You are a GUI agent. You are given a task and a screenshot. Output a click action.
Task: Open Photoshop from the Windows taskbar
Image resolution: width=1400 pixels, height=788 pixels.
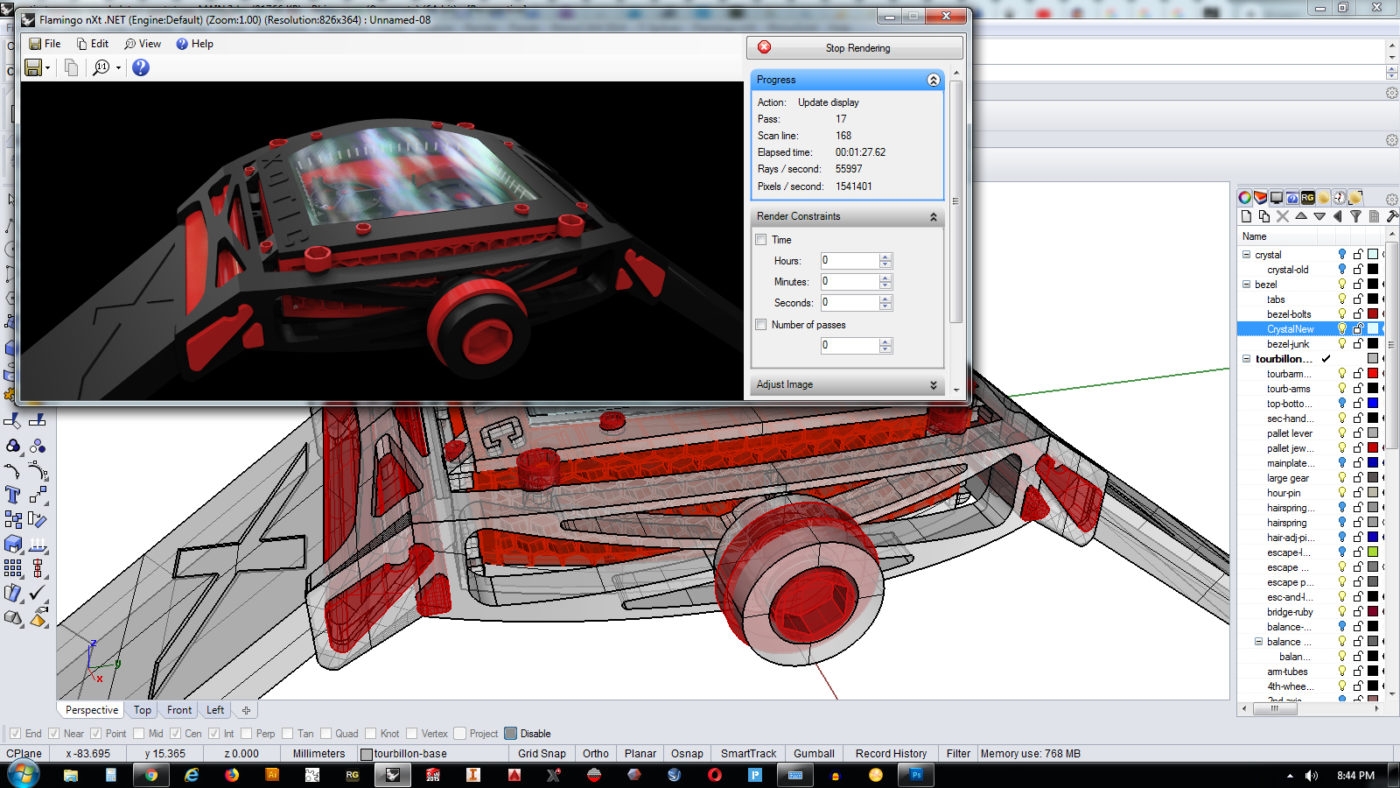coord(915,775)
